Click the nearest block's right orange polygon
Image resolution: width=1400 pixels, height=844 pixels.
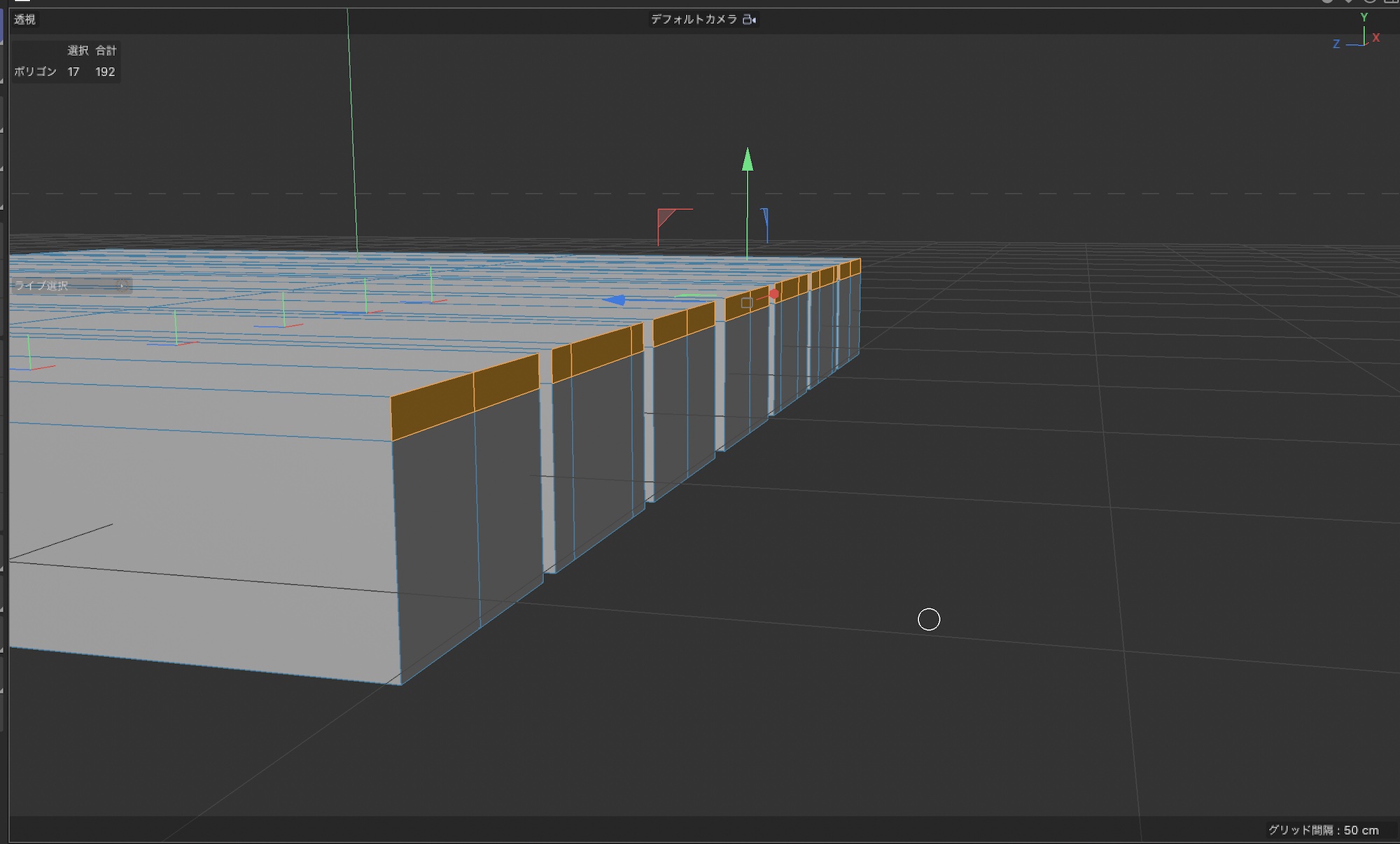(506, 383)
